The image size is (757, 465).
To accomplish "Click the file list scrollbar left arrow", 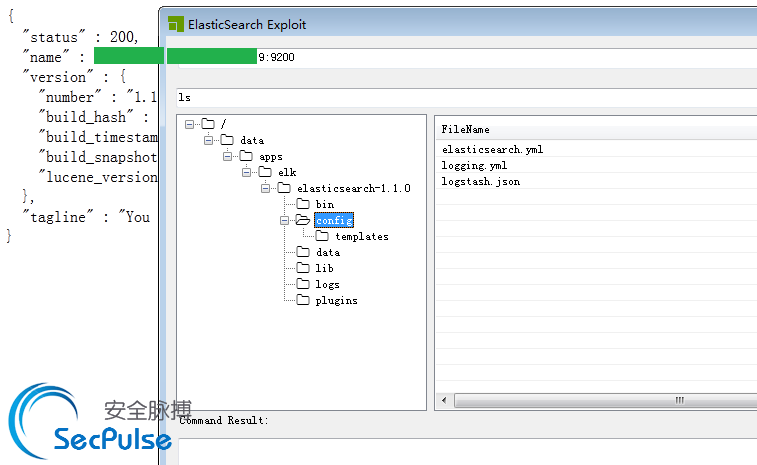I will [444, 400].
